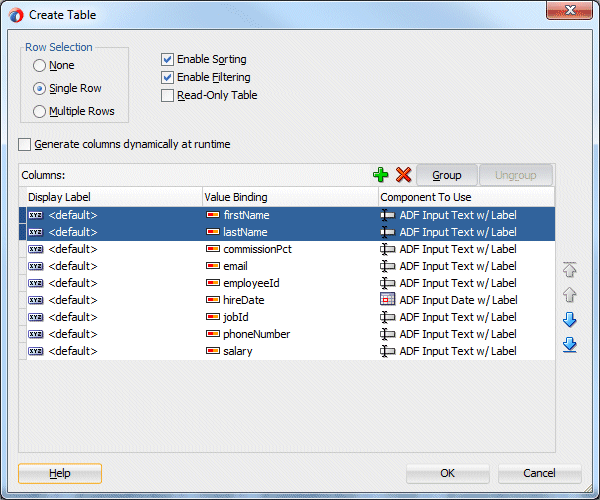Open value binding cell showing email

(x=290, y=266)
